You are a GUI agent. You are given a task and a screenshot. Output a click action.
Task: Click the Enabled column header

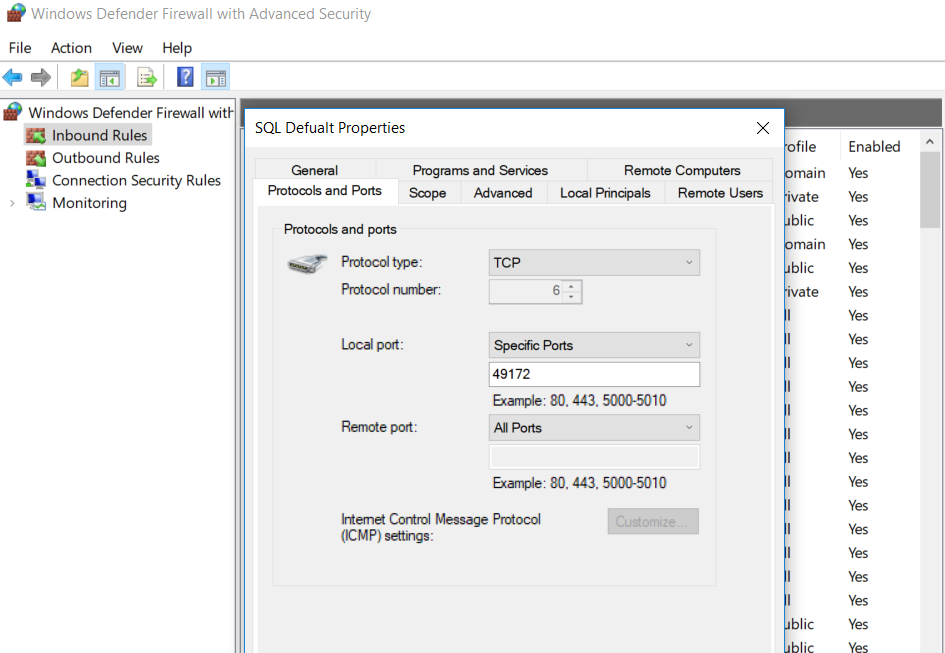[874, 147]
